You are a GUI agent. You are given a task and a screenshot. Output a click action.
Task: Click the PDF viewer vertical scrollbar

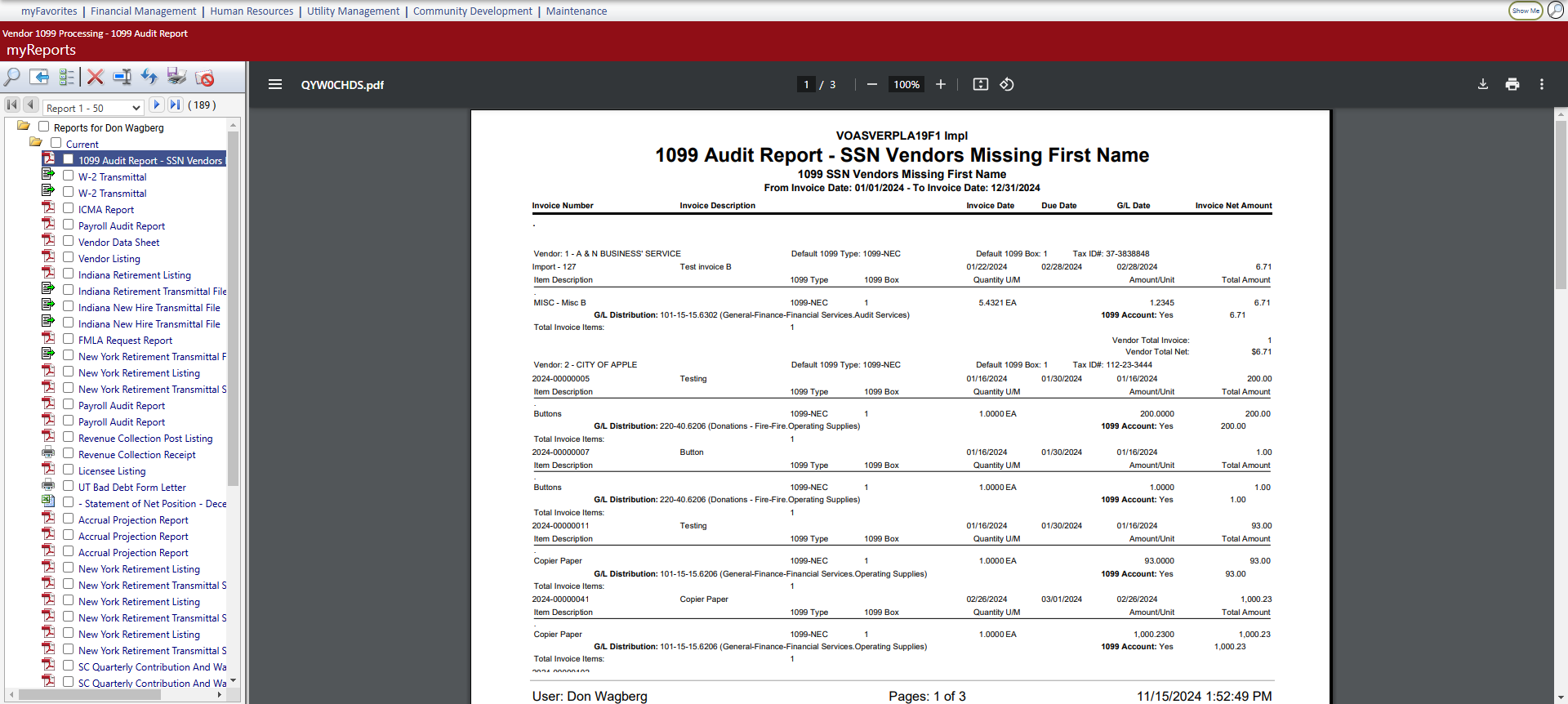pyautogui.click(x=1561, y=204)
